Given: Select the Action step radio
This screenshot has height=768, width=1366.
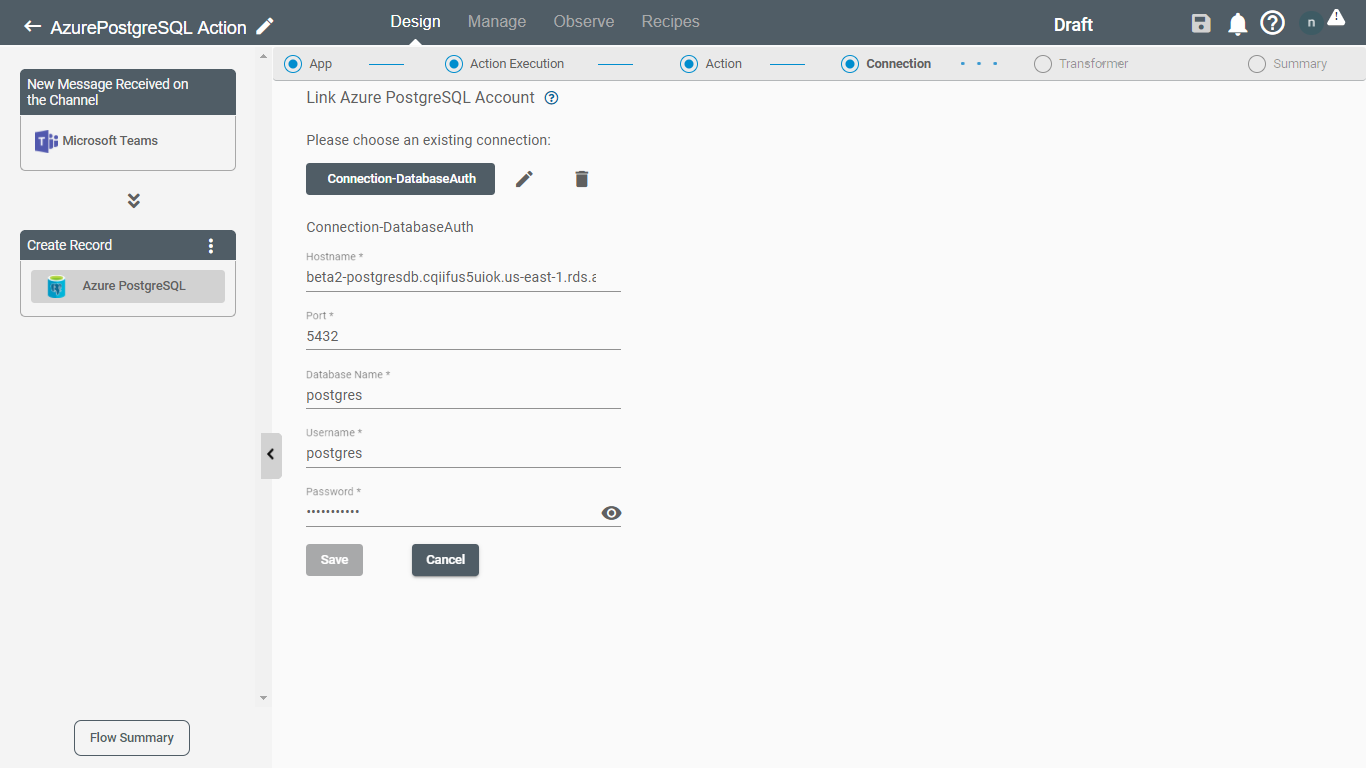Looking at the screenshot, I should [x=689, y=64].
